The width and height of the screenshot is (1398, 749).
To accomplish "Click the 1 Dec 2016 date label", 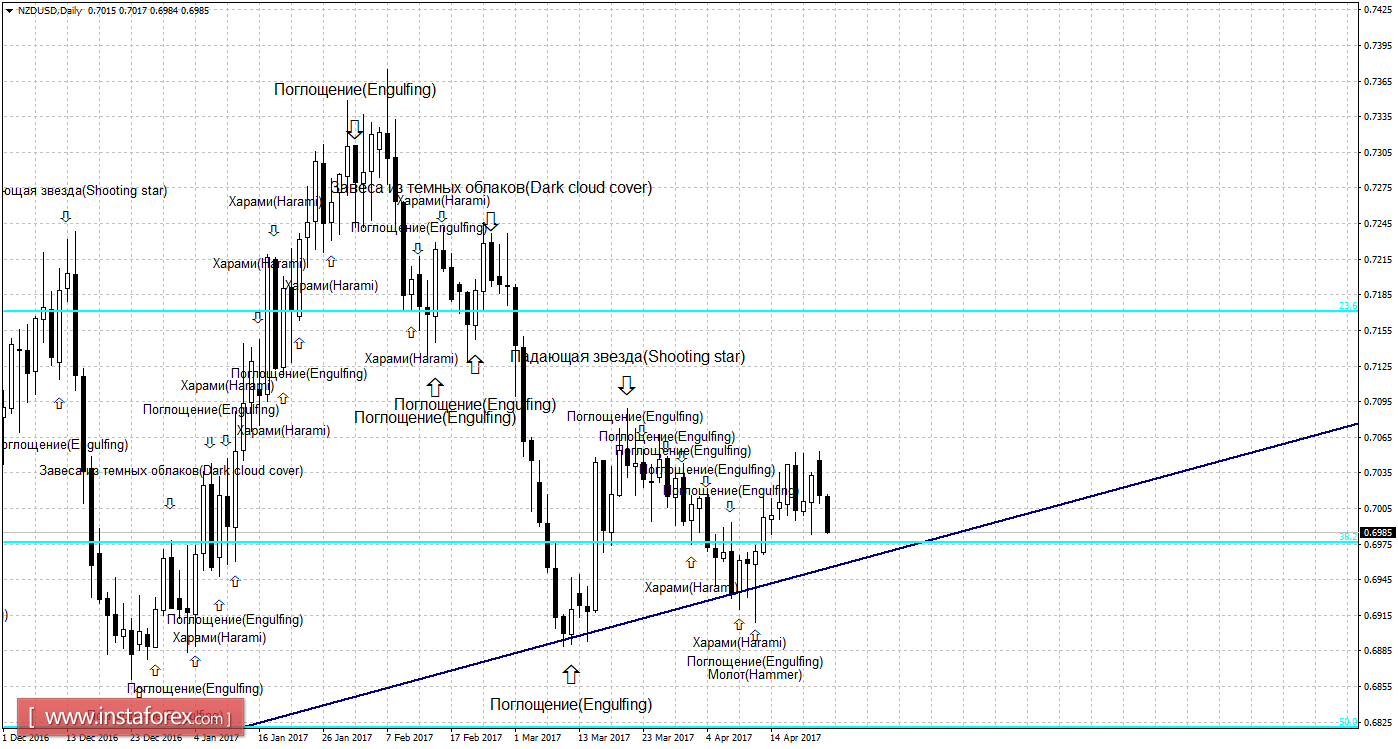I will [x=25, y=738].
